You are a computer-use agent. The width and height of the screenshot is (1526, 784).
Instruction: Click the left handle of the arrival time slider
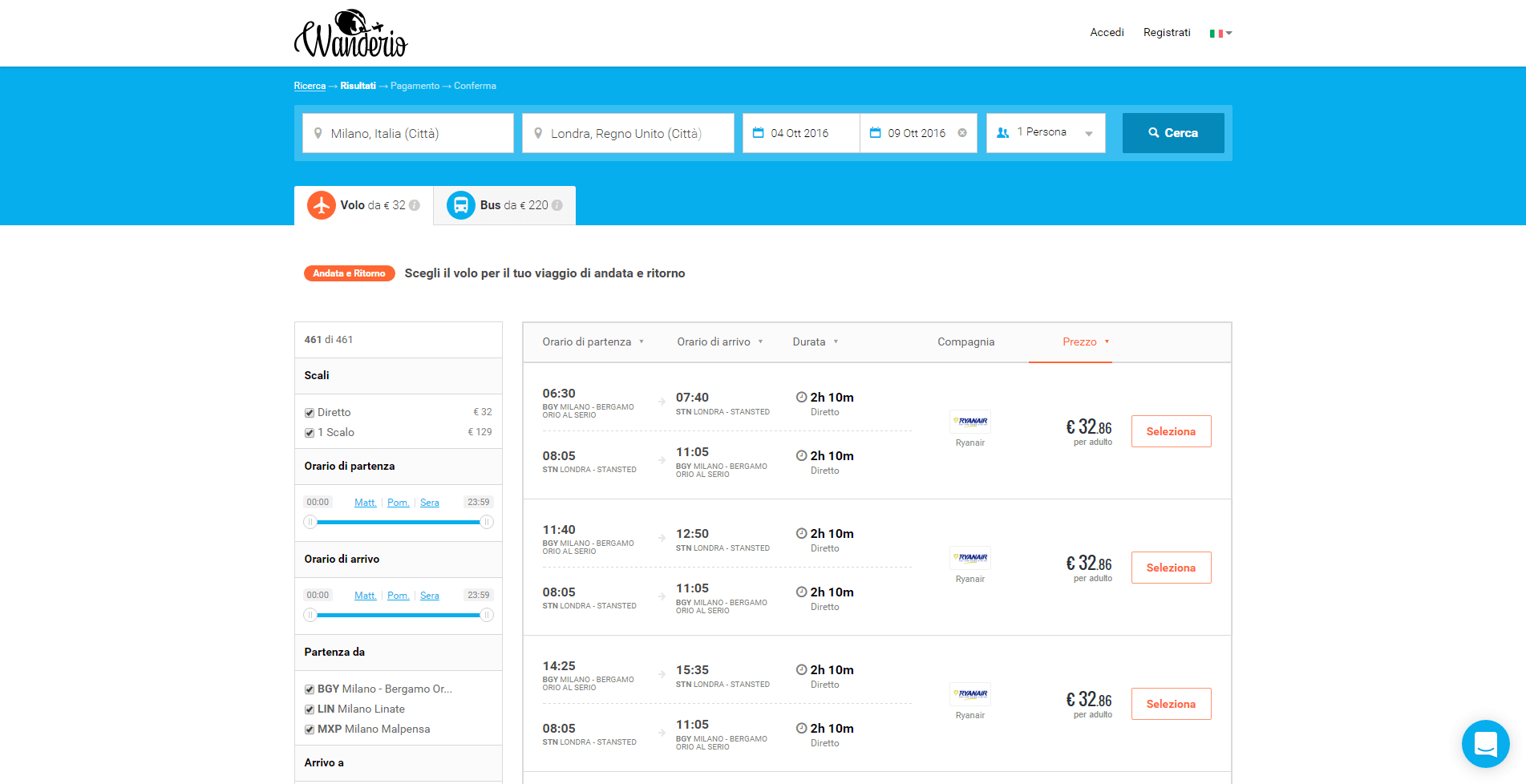click(310, 615)
